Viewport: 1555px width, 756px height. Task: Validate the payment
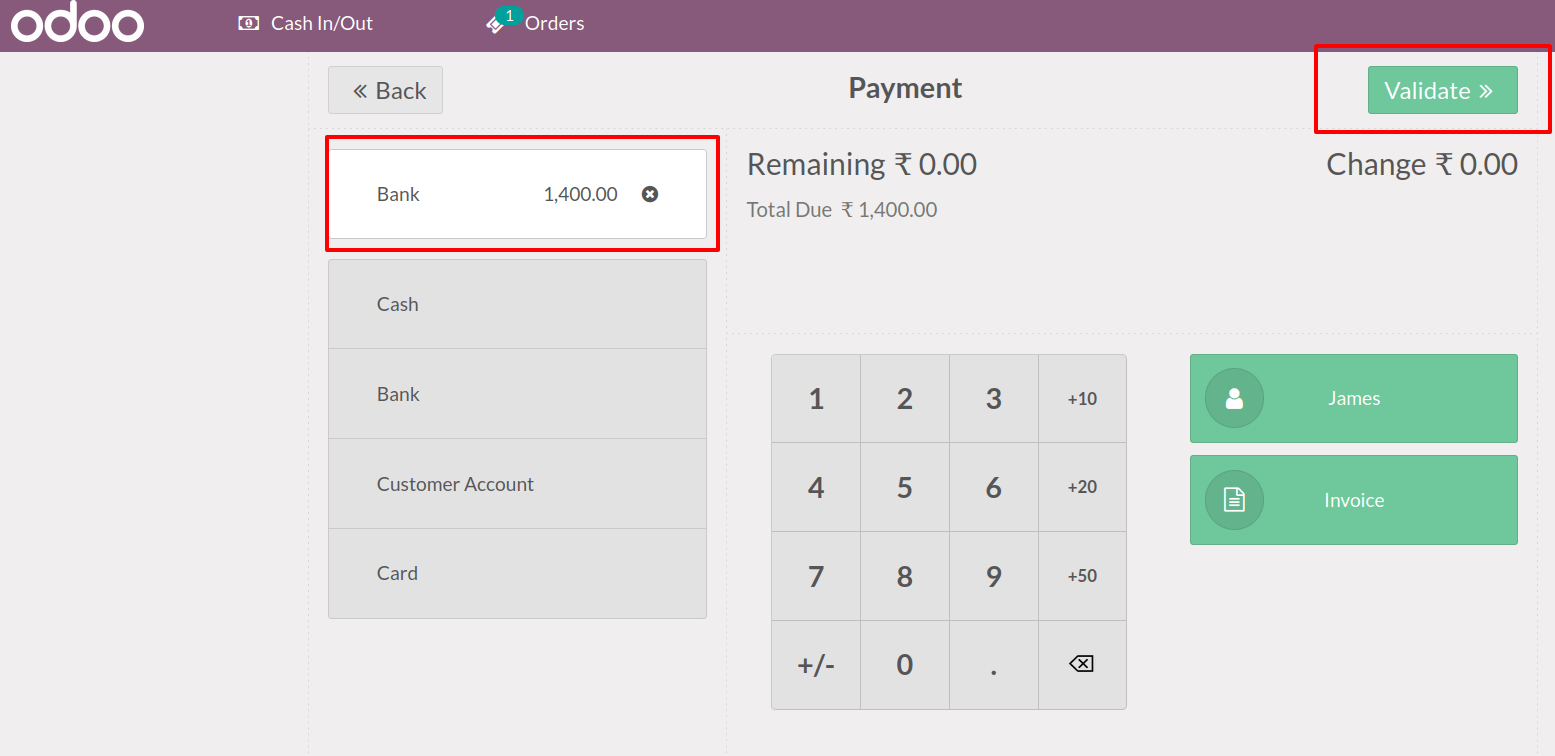(1441, 91)
